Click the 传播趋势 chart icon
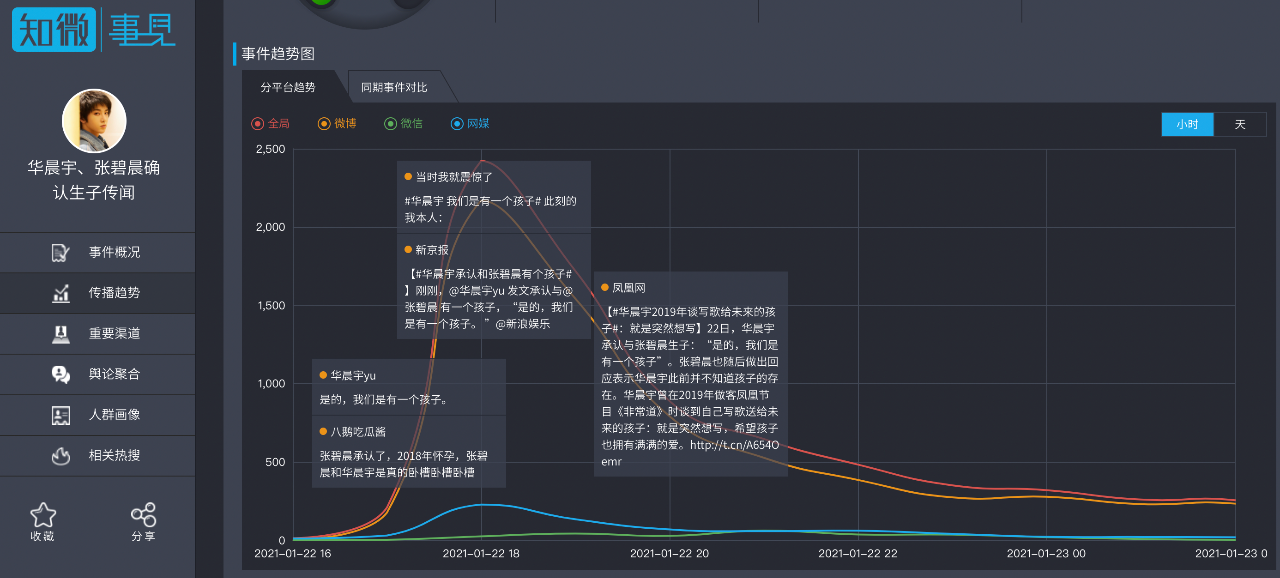Image resolution: width=1280 pixels, height=578 pixels. click(x=61, y=293)
